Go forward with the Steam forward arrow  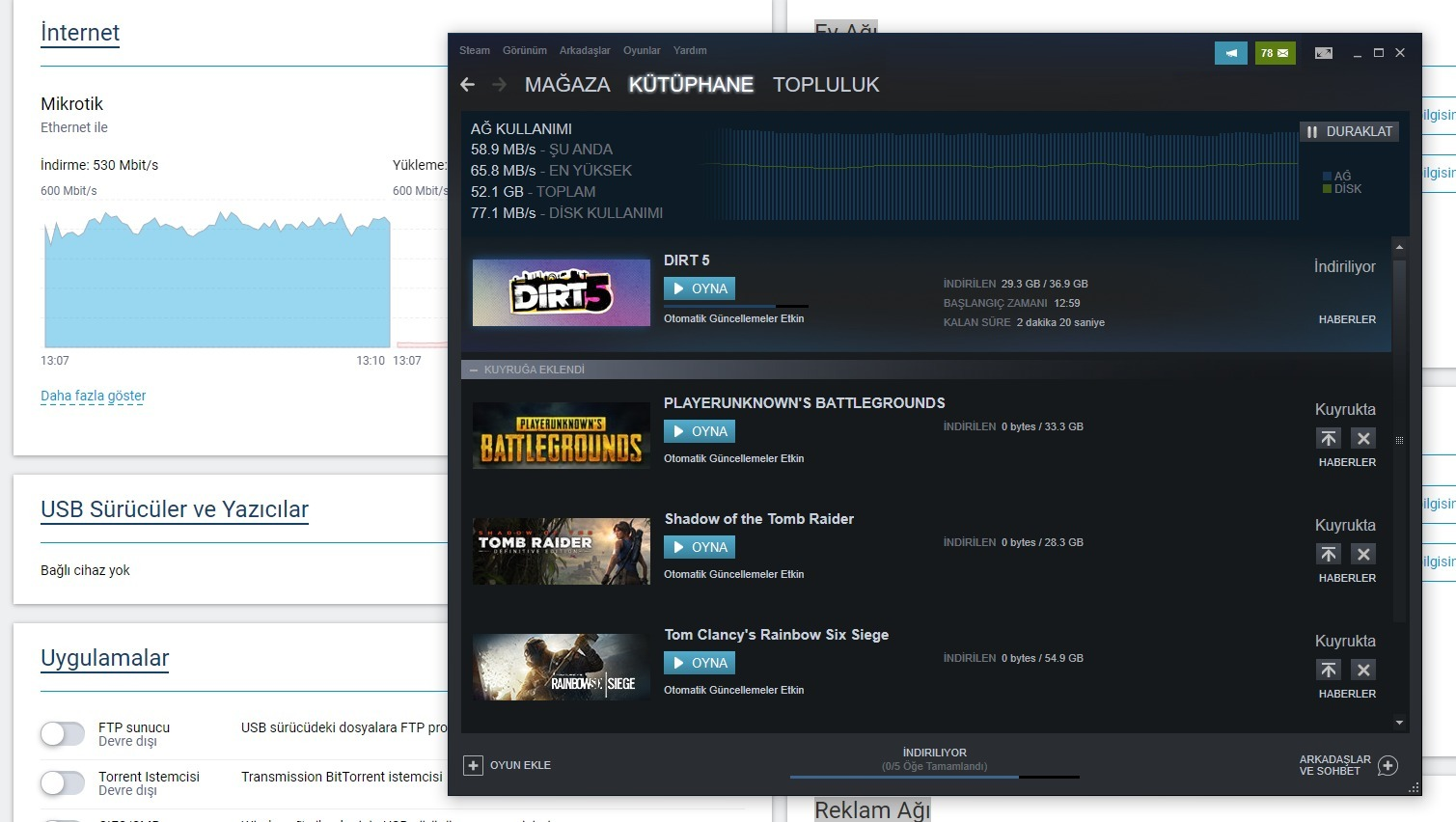[499, 85]
